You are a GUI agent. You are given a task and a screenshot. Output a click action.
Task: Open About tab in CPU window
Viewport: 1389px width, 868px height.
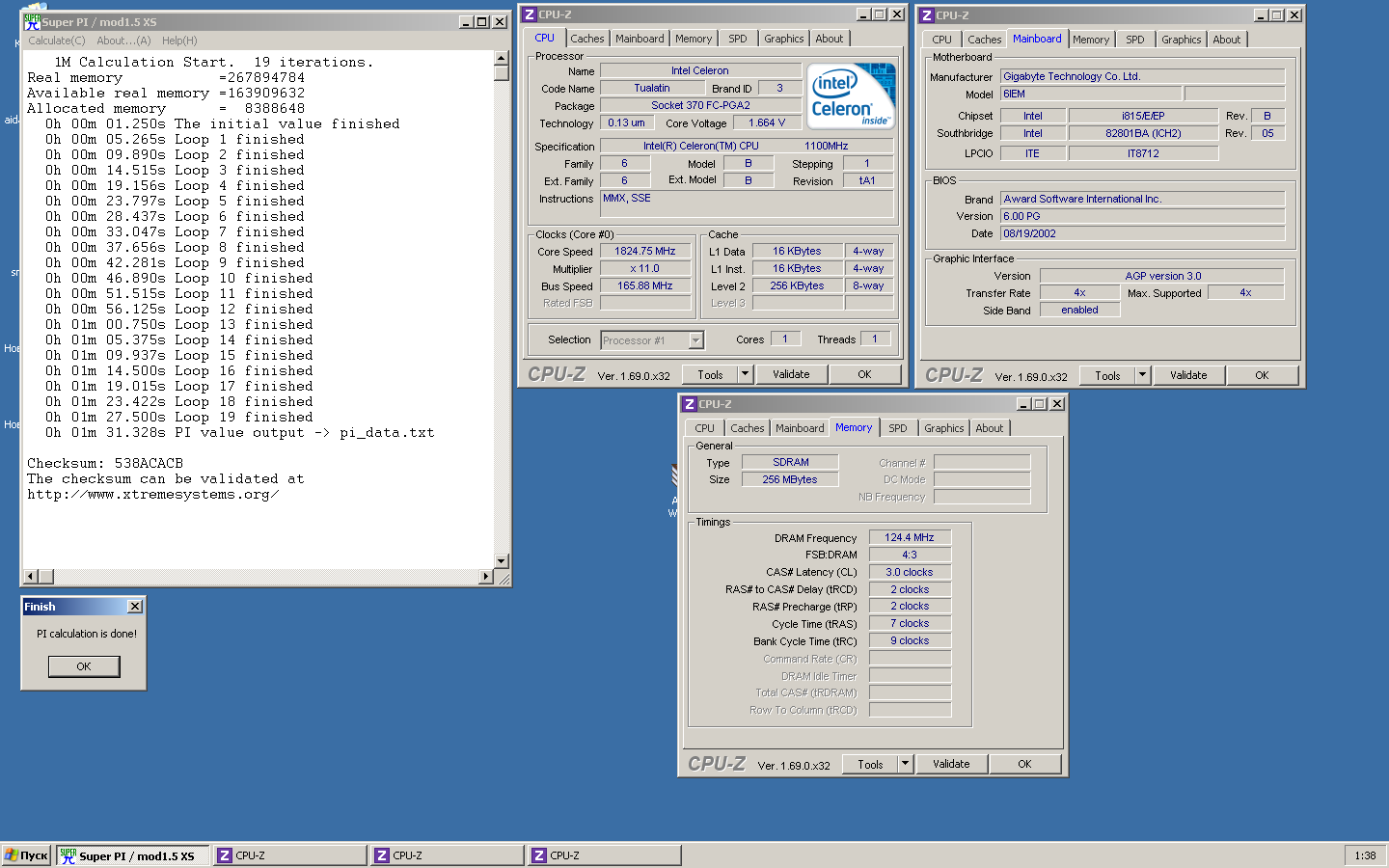pyautogui.click(x=829, y=39)
